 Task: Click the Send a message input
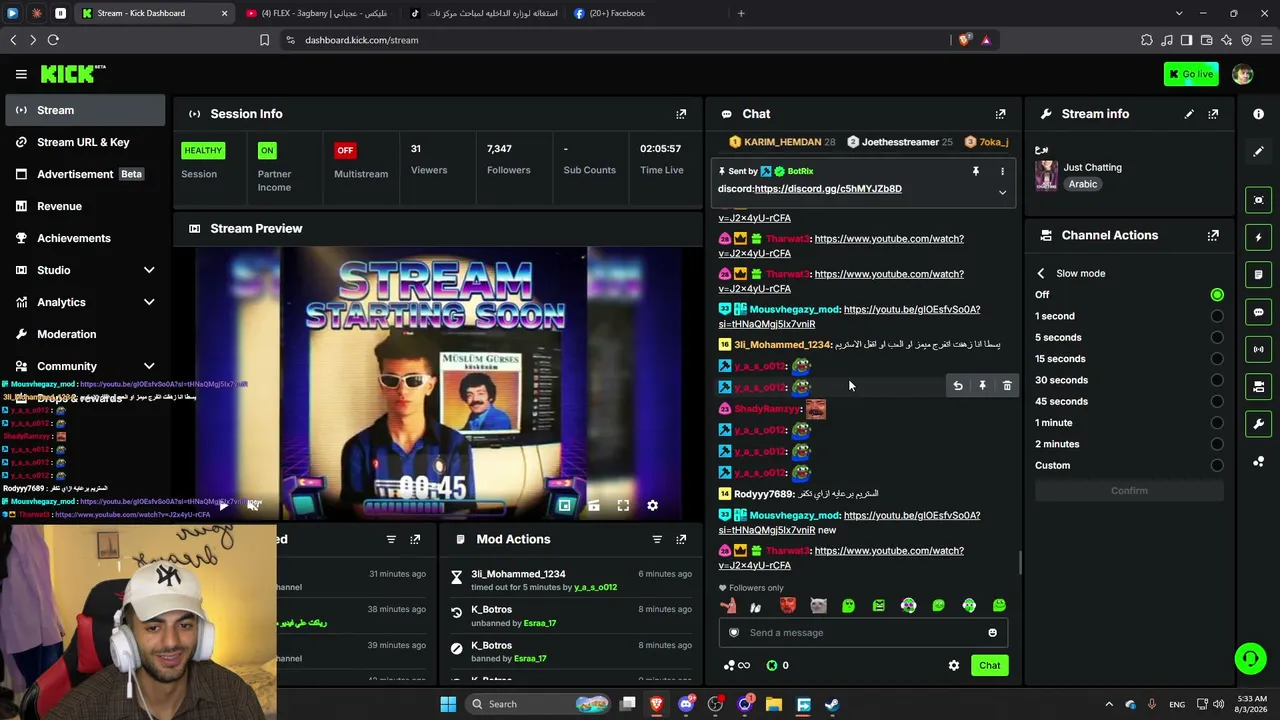click(862, 632)
